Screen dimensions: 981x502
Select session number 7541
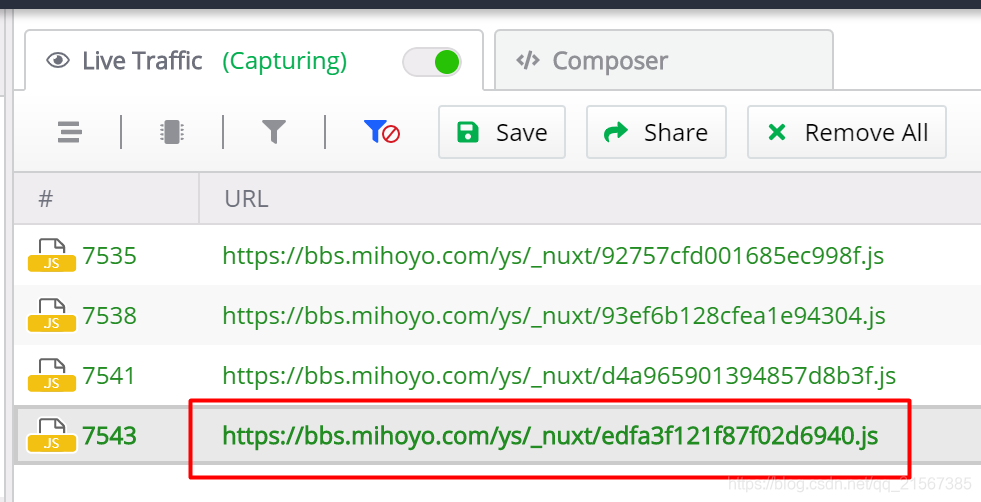[x=109, y=376]
